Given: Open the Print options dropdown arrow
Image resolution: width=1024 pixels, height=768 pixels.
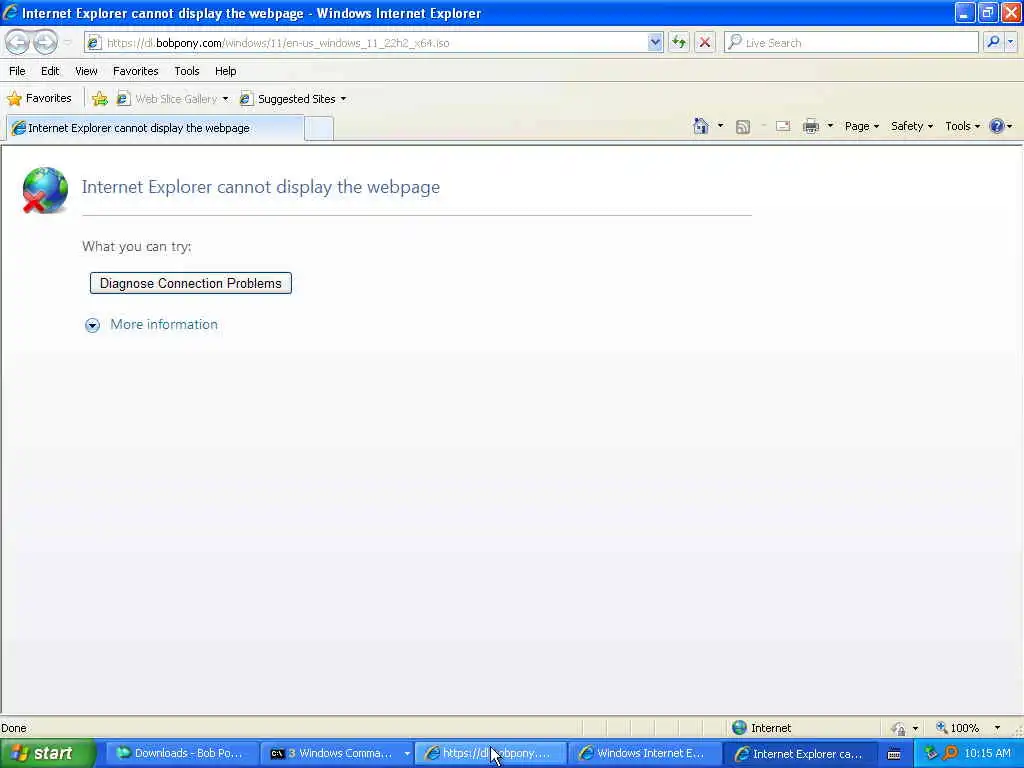Looking at the screenshot, I should [x=830, y=126].
